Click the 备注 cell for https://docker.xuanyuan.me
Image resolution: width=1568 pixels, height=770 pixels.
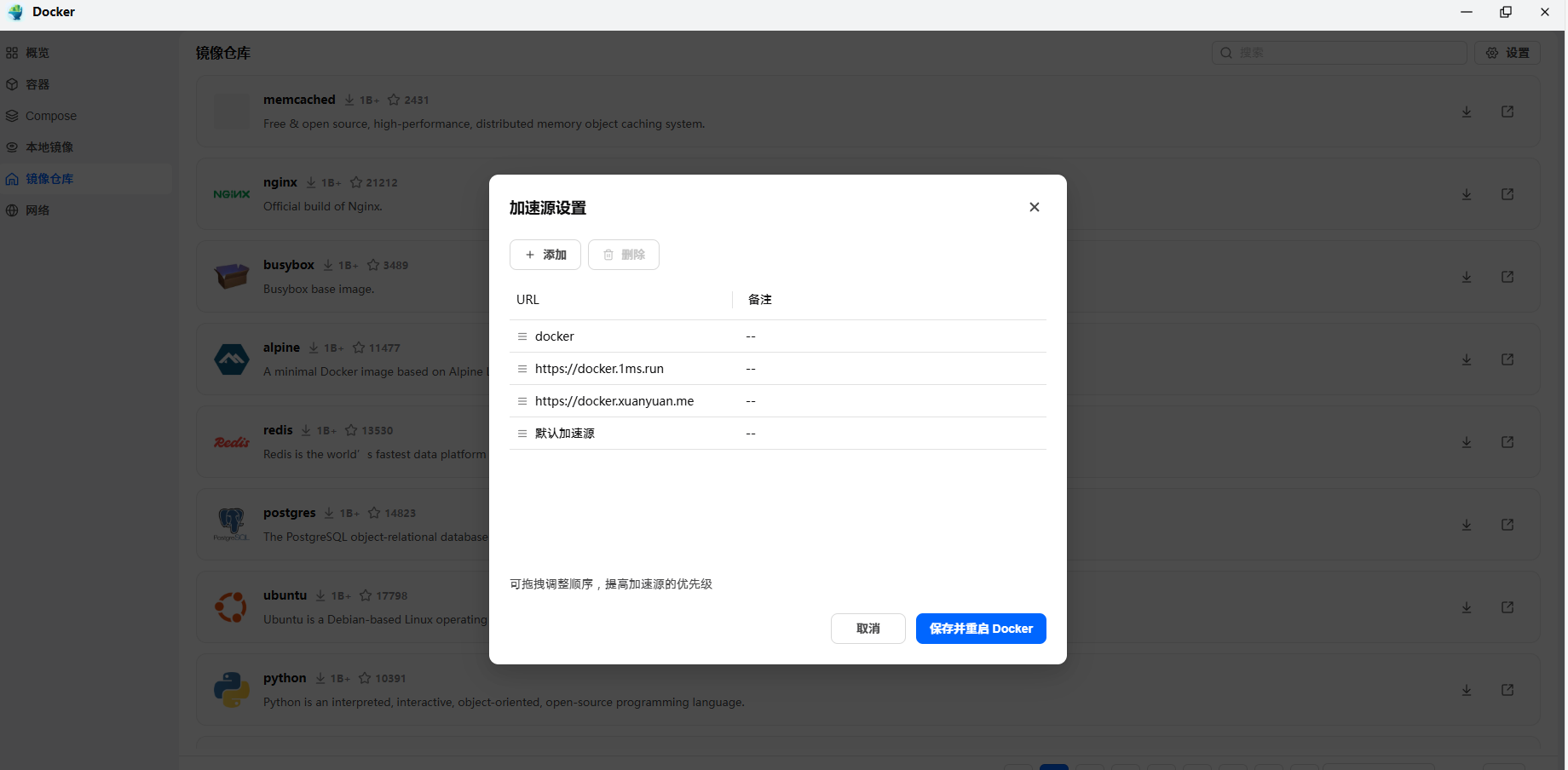click(751, 401)
